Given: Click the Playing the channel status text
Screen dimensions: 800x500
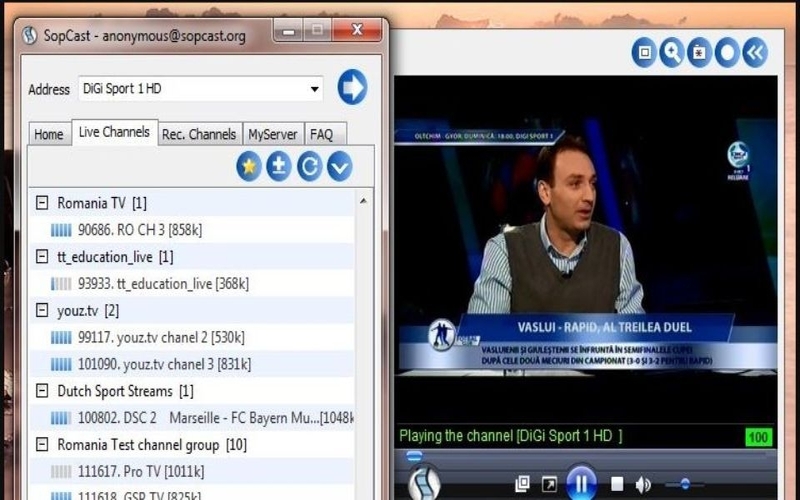Looking at the screenshot, I should [x=511, y=436].
